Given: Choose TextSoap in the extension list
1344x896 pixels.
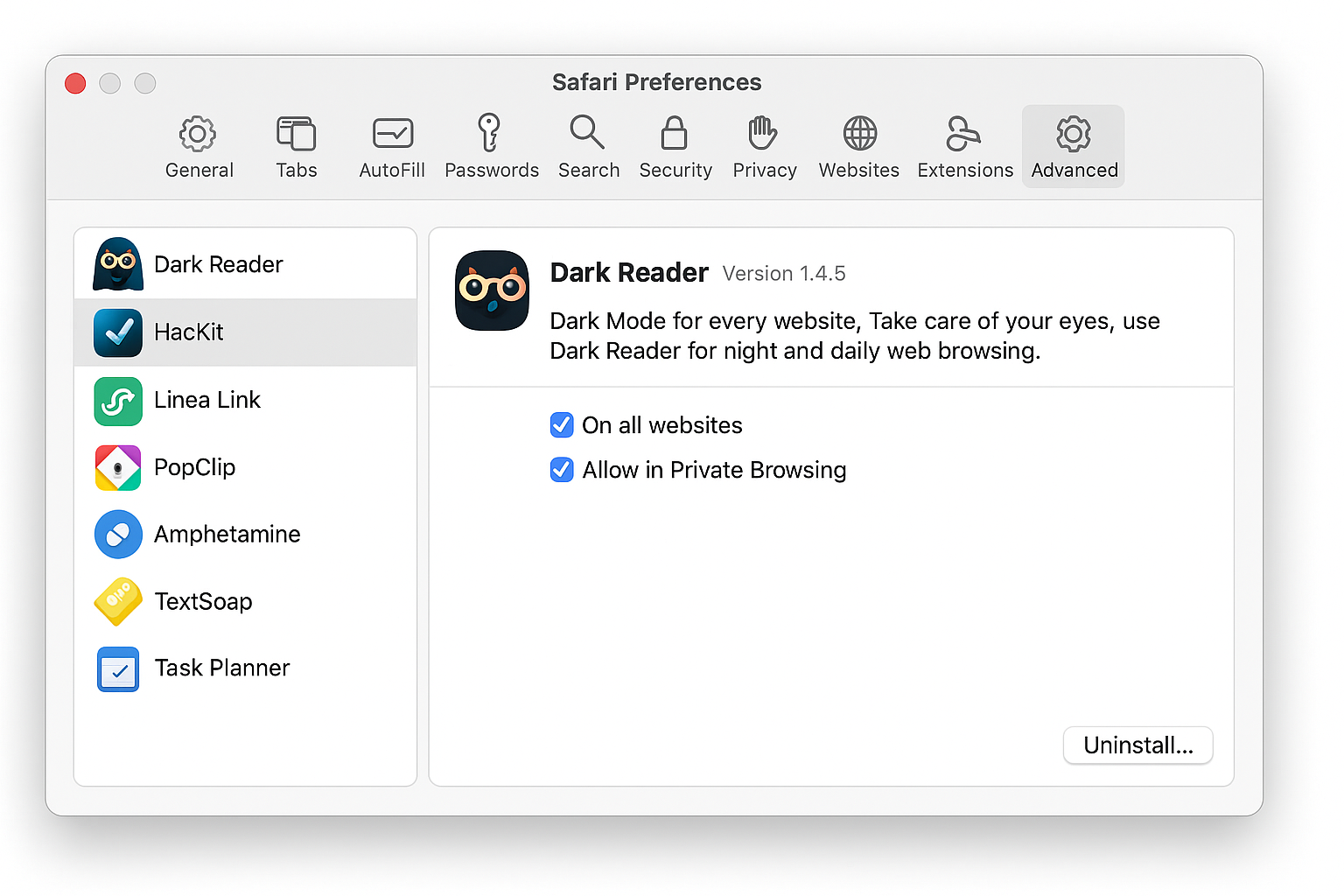Looking at the screenshot, I should point(204,602).
